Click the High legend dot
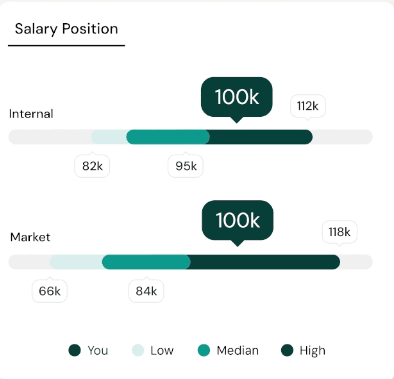Image resolution: width=394 pixels, height=379 pixels. pyautogui.click(x=287, y=350)
